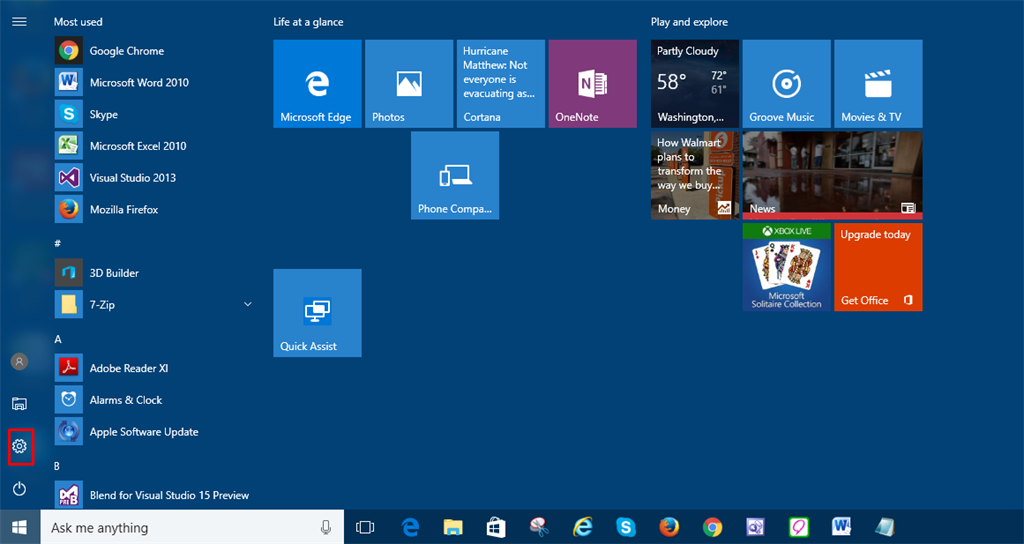Open the purple OneNote tile

pos(592,84)
